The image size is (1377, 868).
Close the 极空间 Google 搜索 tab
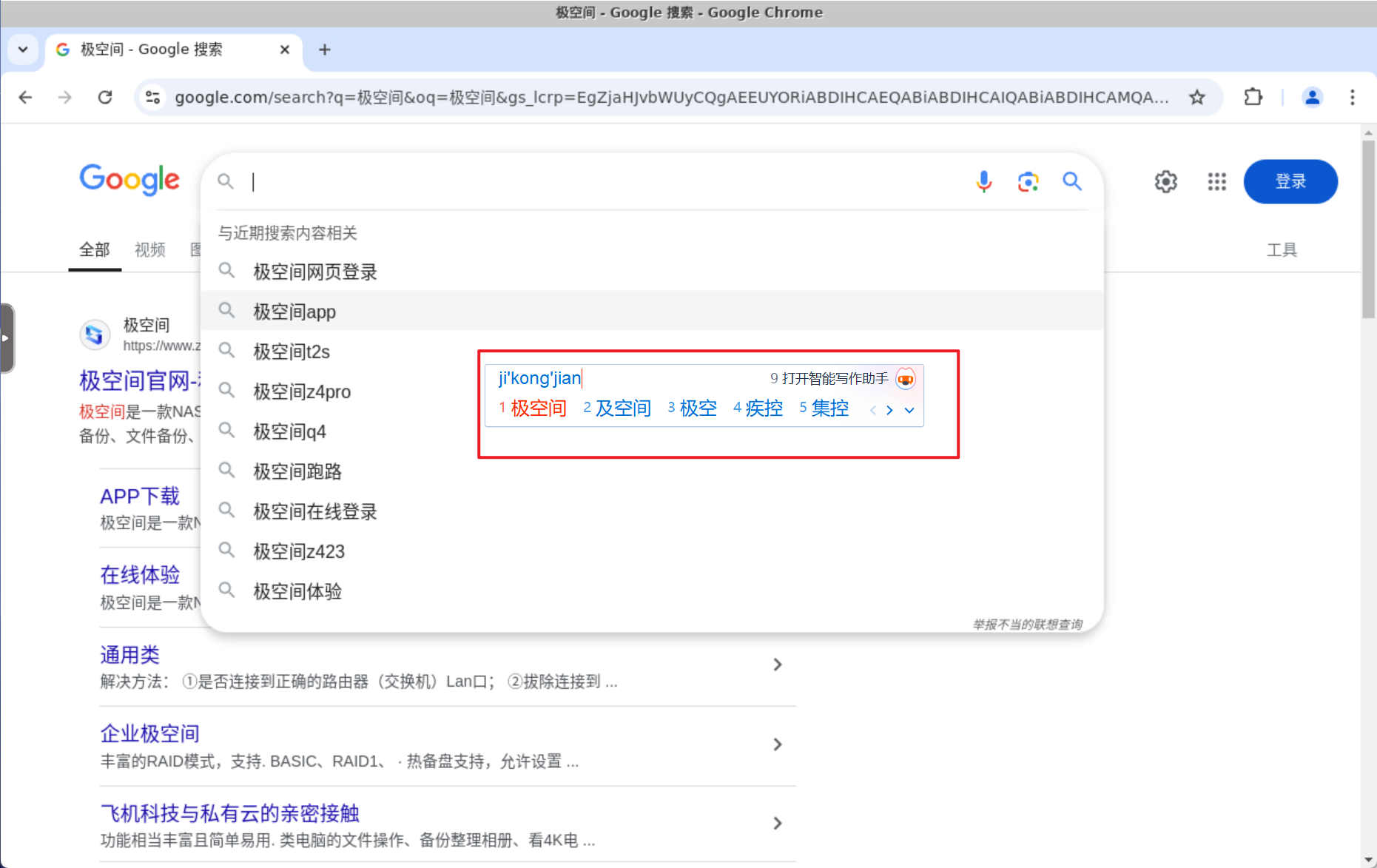(284, 50)
